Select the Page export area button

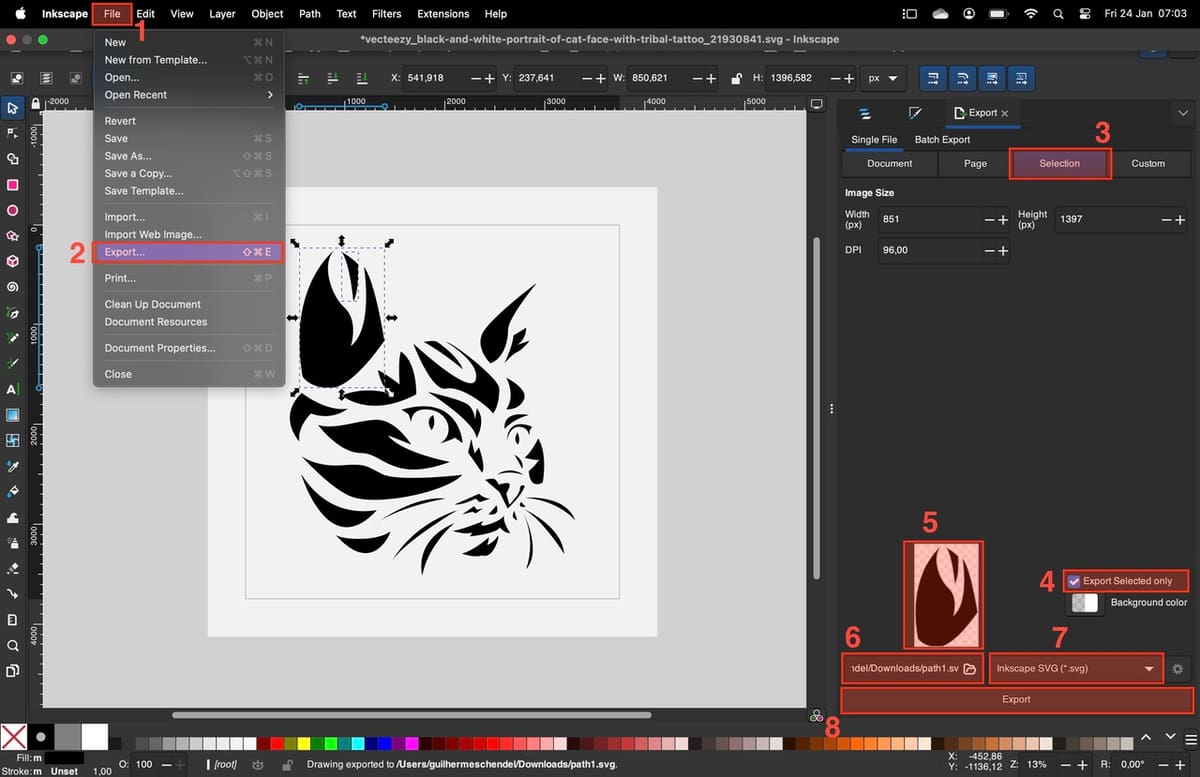(975, 163)
